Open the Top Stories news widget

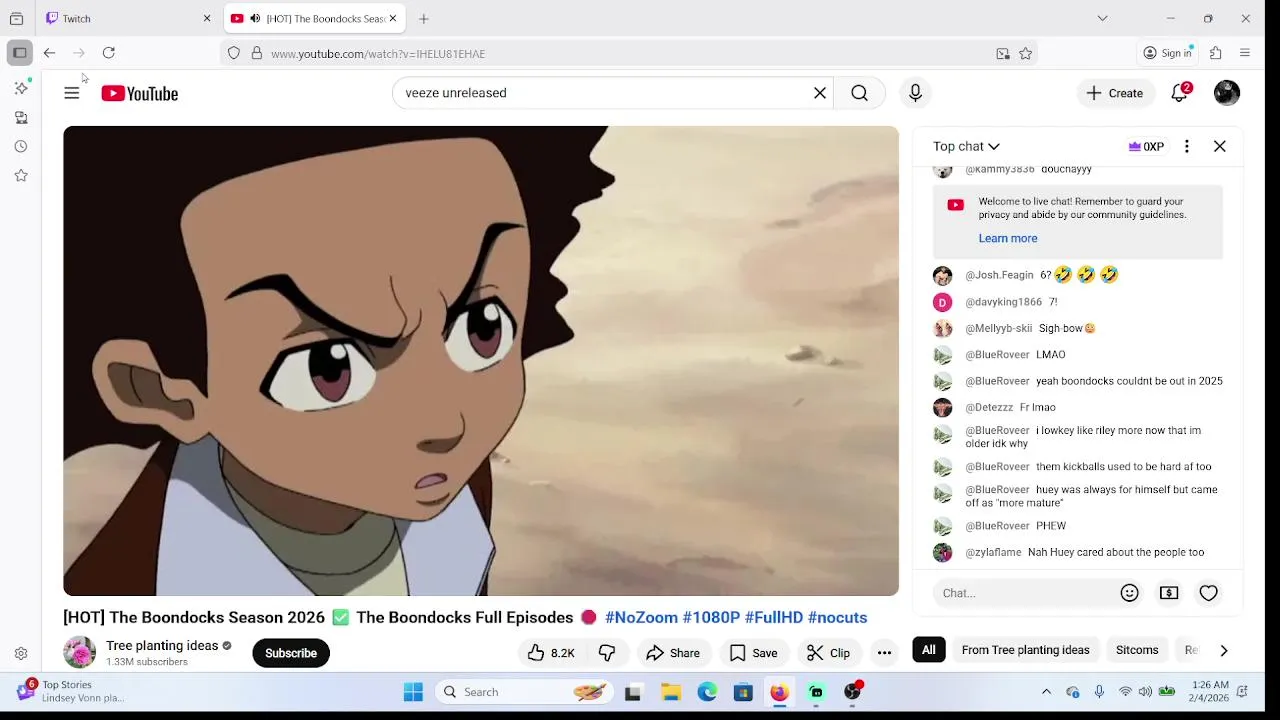click(70, 691)
